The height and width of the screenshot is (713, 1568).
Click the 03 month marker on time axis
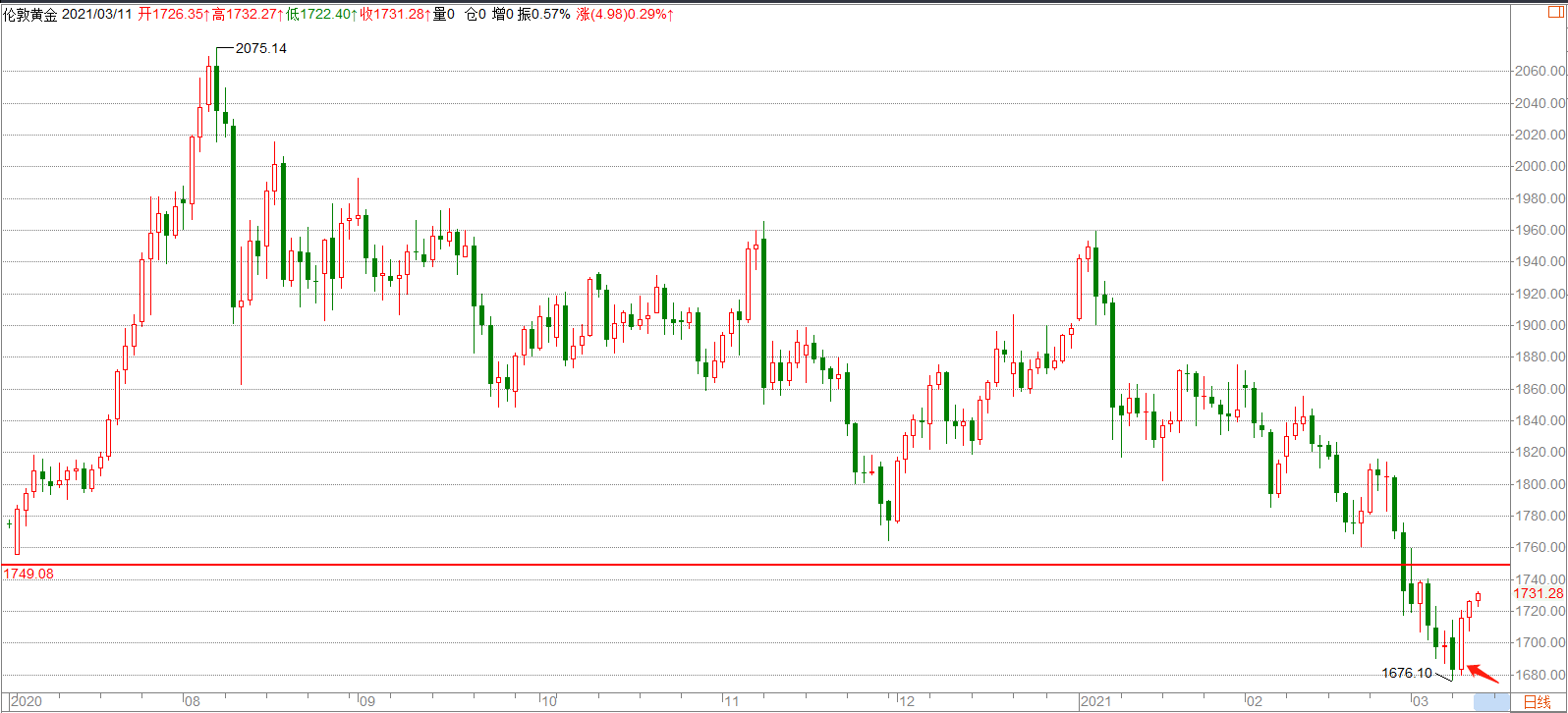pos(1420,701)
